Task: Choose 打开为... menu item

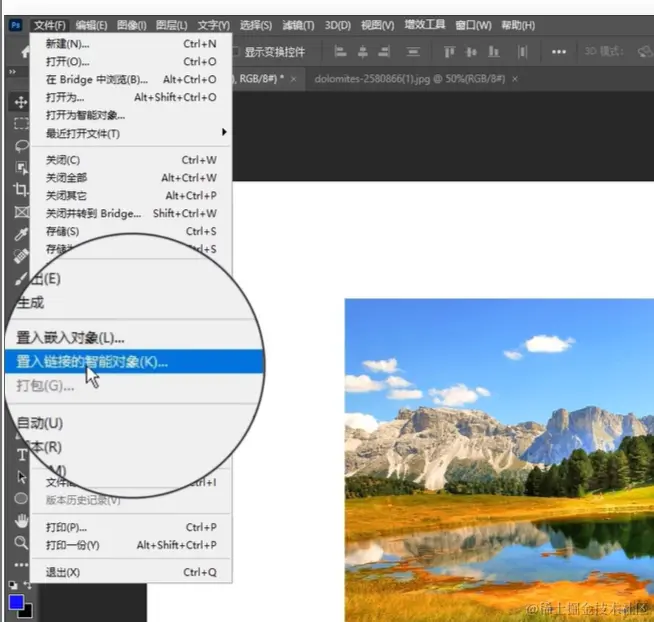Action: tap(131, 97)
